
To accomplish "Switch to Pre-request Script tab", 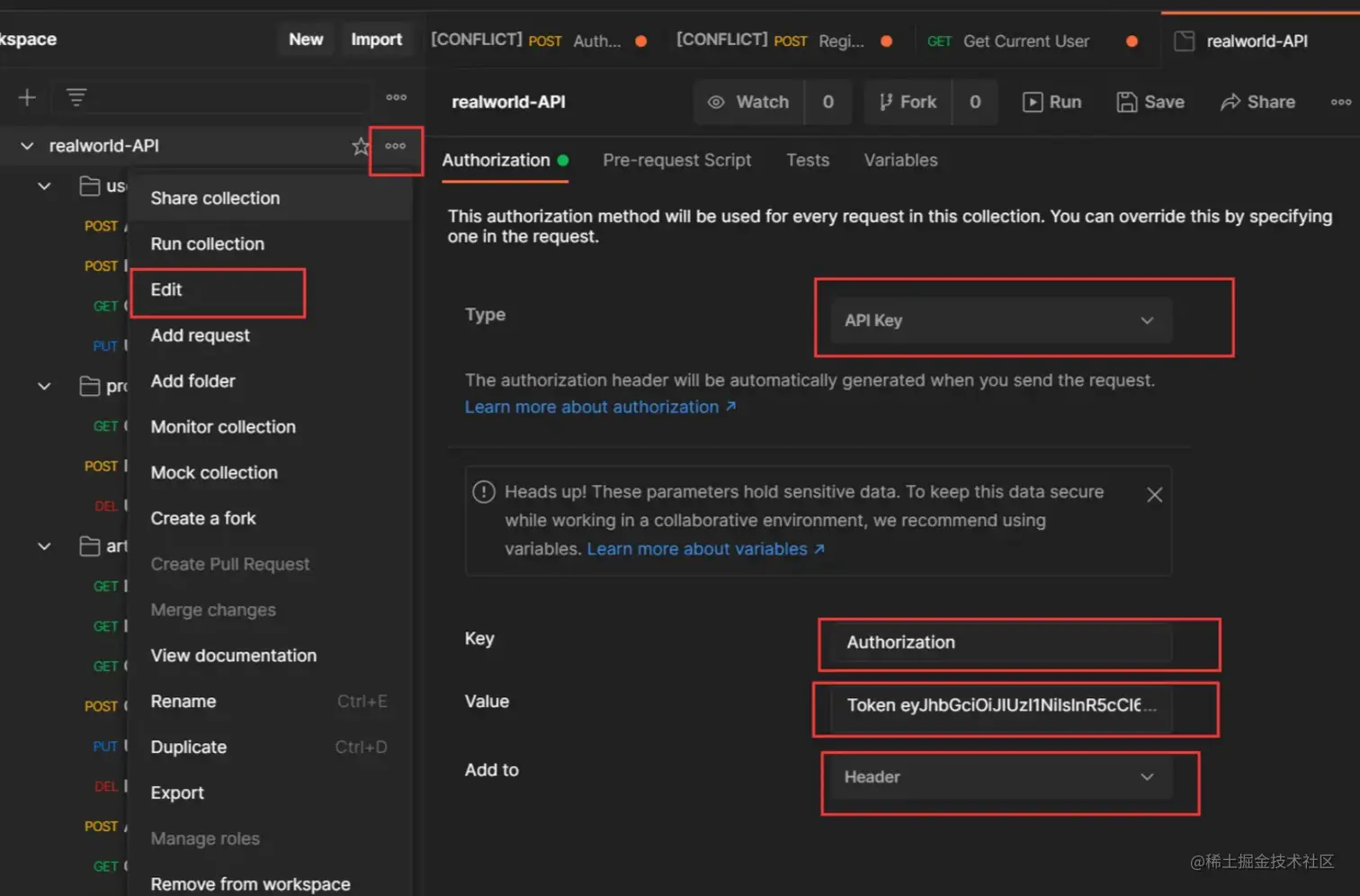I will click(x=676, y=160).
